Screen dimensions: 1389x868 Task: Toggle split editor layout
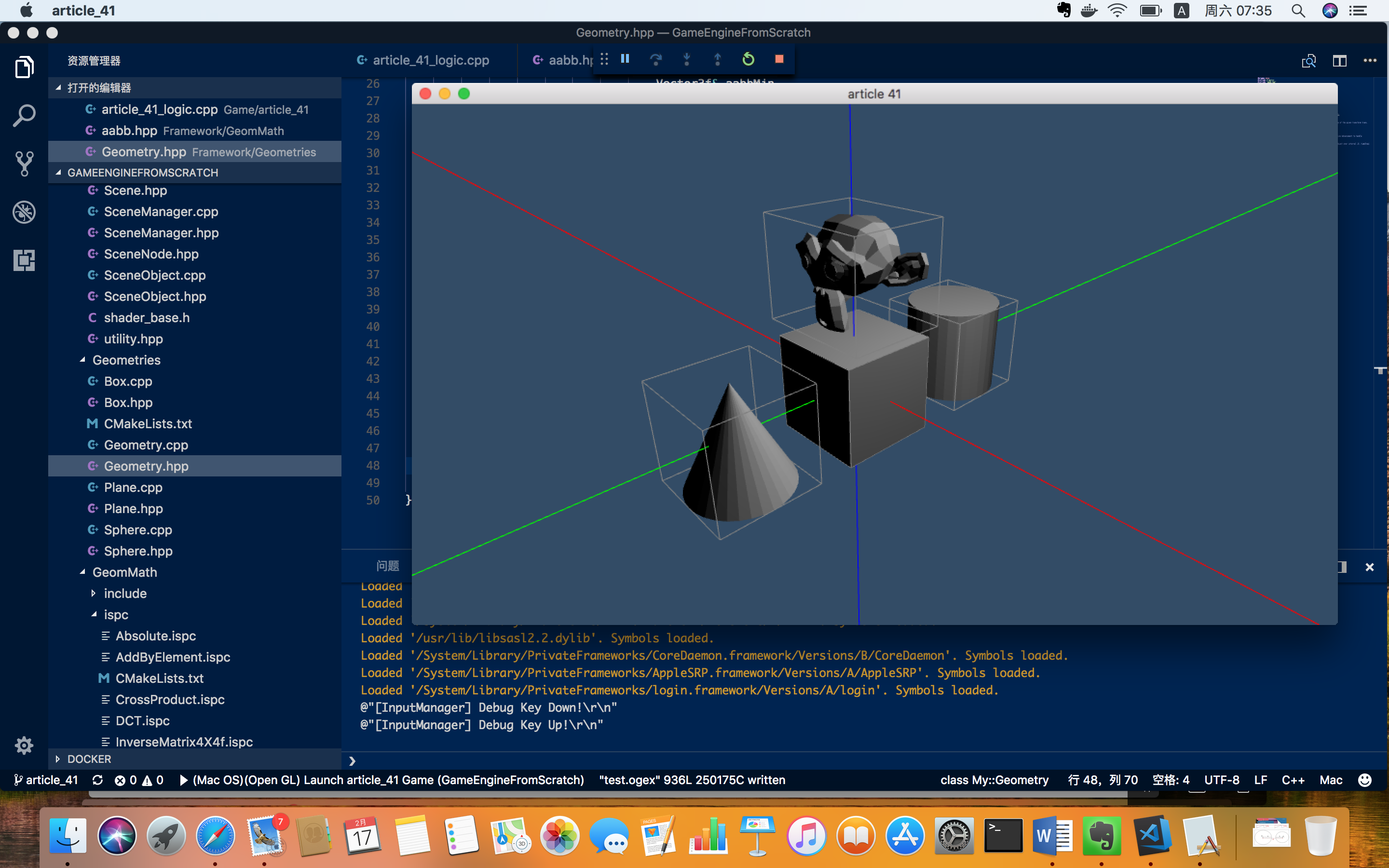(1340, 60)
